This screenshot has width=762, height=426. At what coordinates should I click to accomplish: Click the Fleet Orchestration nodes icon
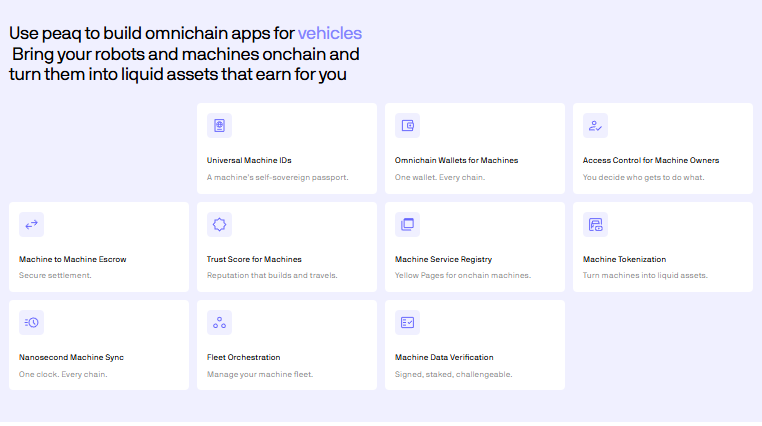(x=219, y=323)
